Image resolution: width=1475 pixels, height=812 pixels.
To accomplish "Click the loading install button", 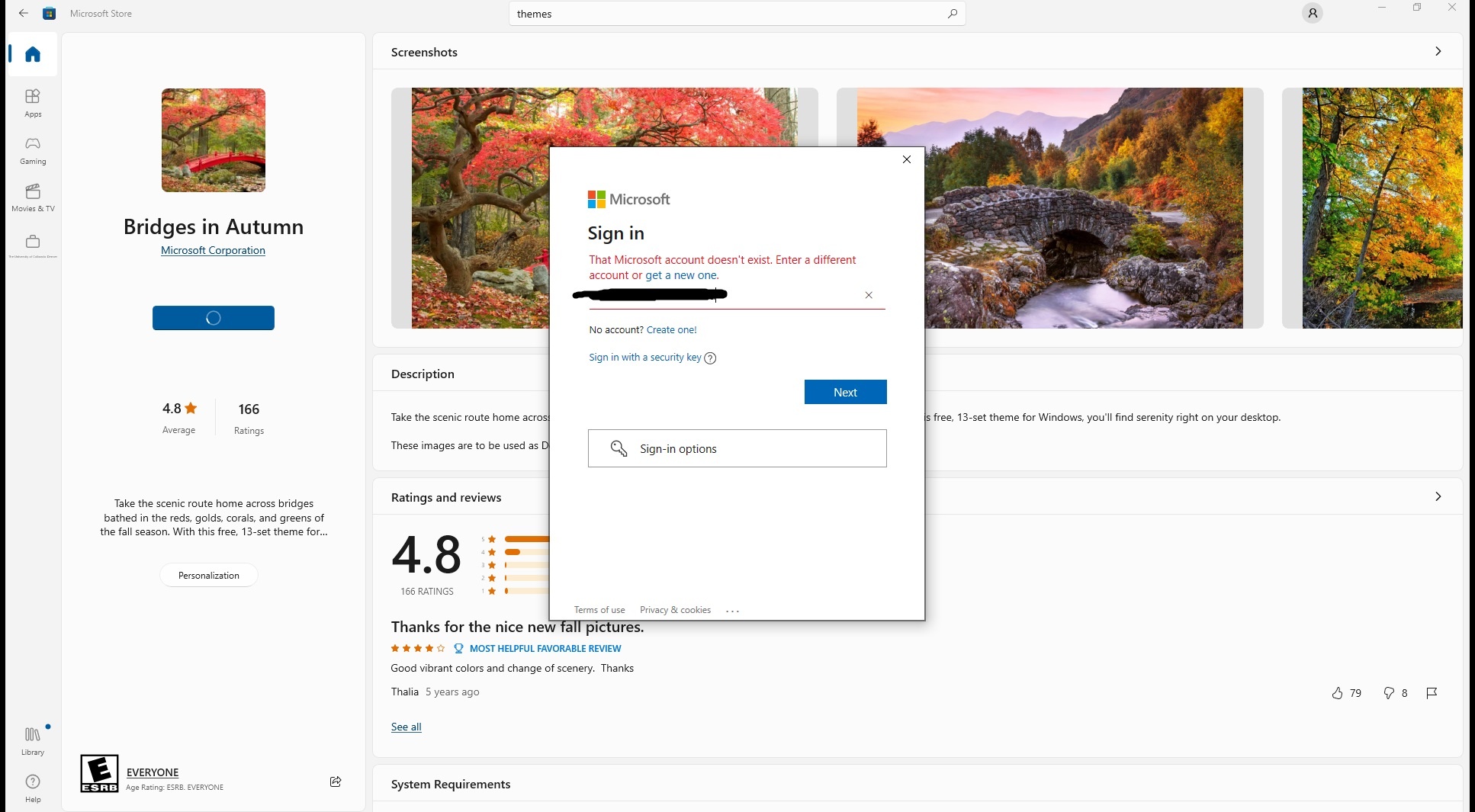I will coord(214,318).
